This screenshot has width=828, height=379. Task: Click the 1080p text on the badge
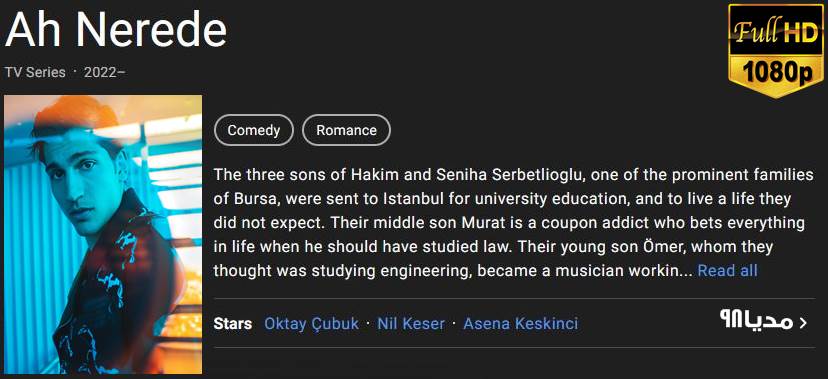(776, 71)
